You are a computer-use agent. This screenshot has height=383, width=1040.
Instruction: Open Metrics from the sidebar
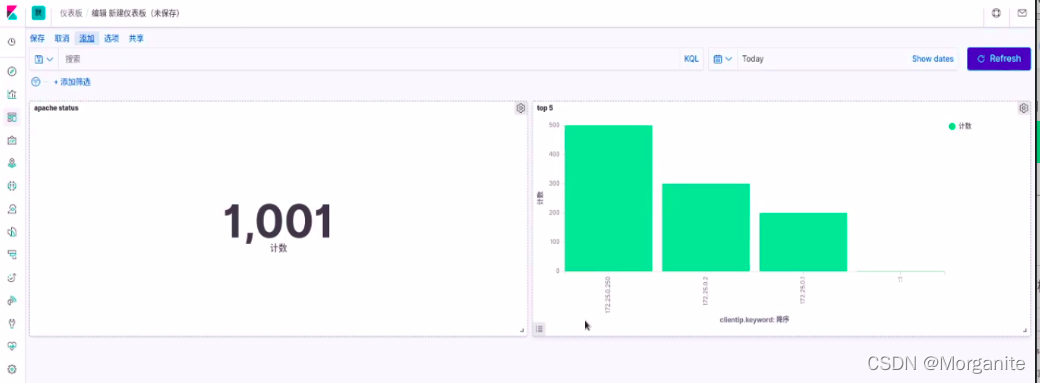(12, 209)
